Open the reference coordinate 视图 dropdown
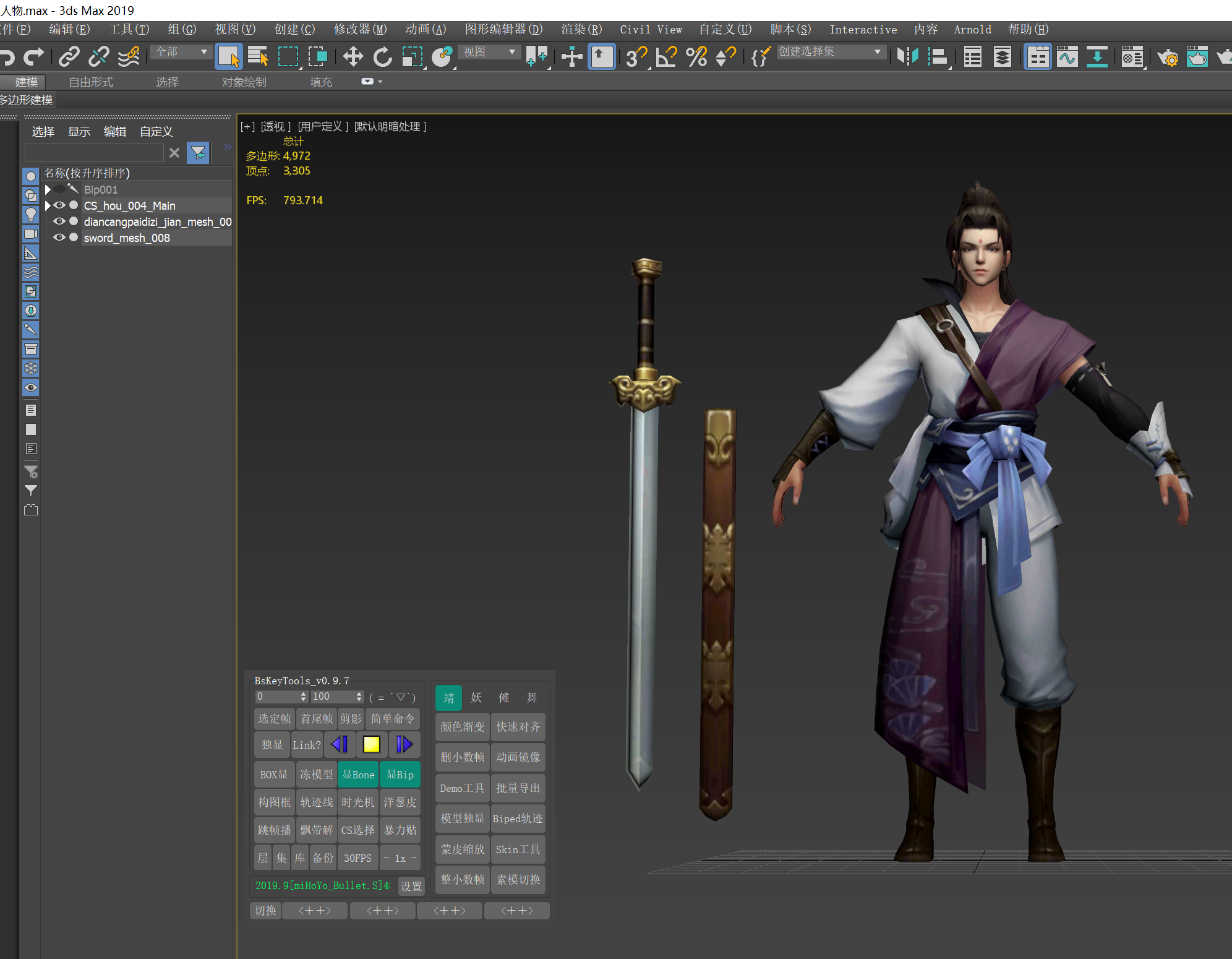Viewport: 1232px width, 959px height. point(489,52)
